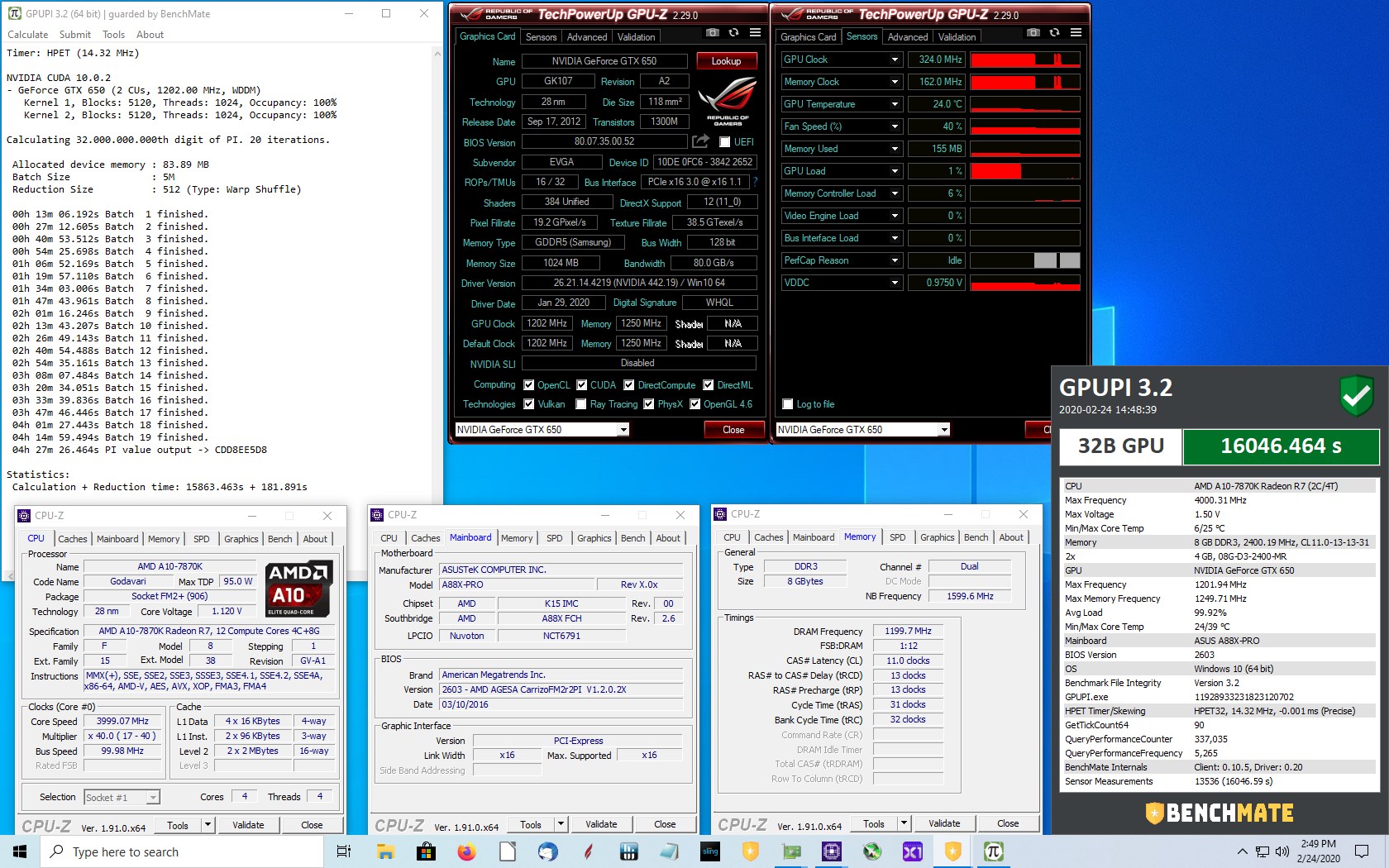
Task: Click the PerfCap Reason indicator bar
Action: 1024,260
